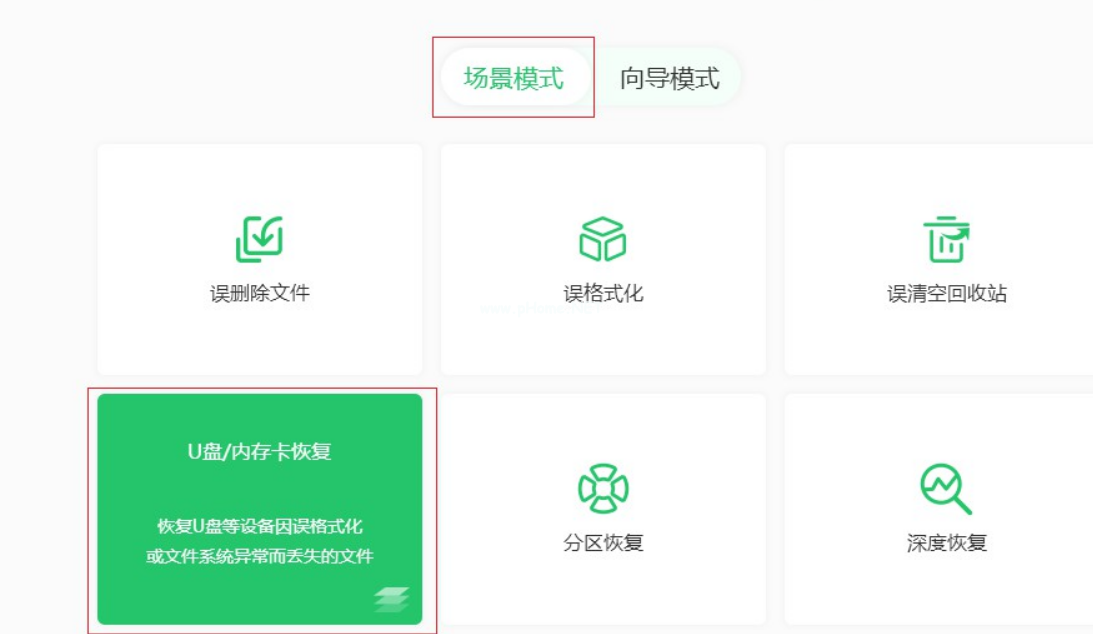Click empty space below the 误删除文件 label

pyautogui.click(x=259, y=340)
